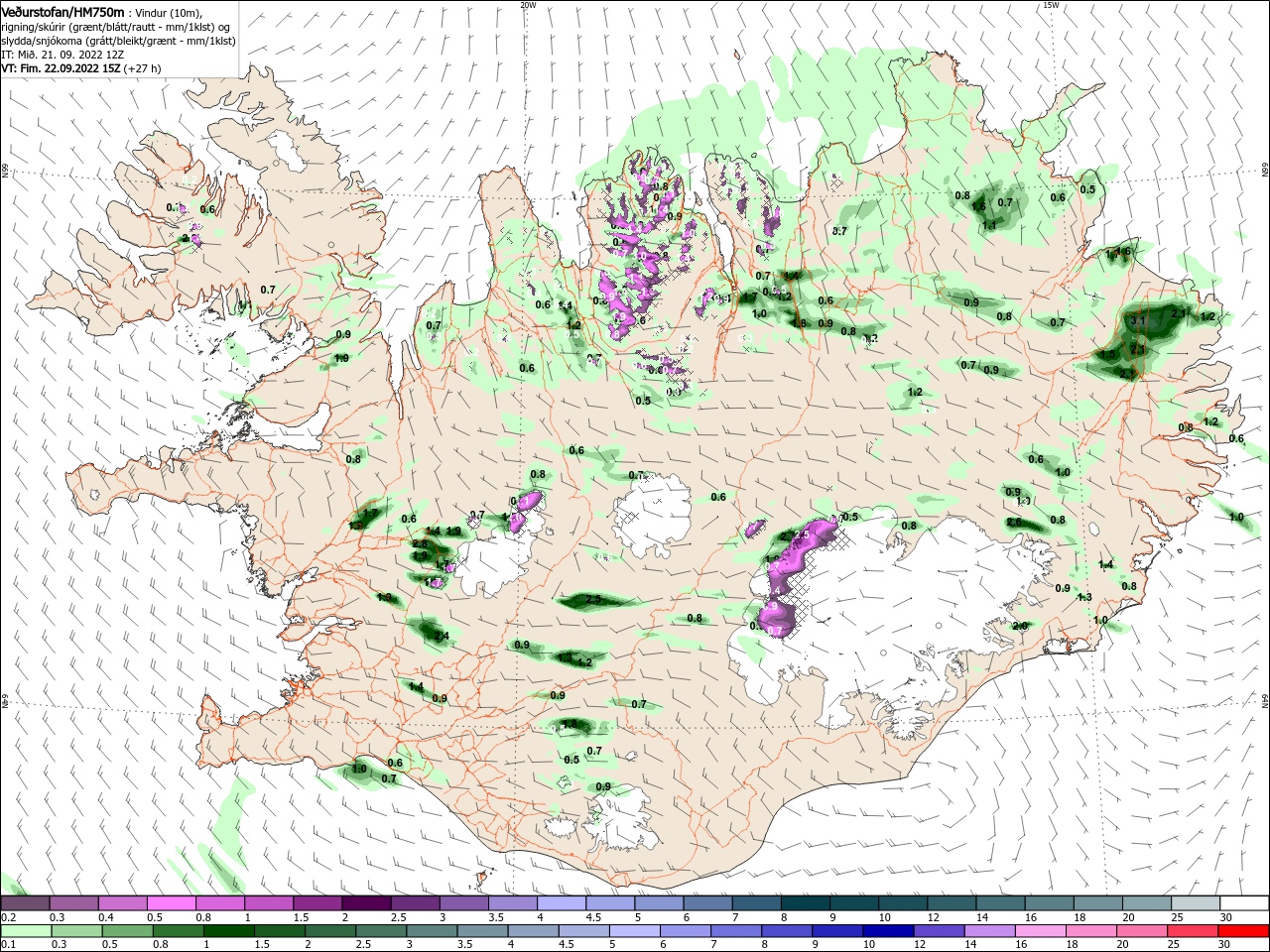This screenshot has width=1270, height=952.
Task: Choose the deep blue swatch labeled 10 in lower legend row
Action: click(x=886, y=931)
